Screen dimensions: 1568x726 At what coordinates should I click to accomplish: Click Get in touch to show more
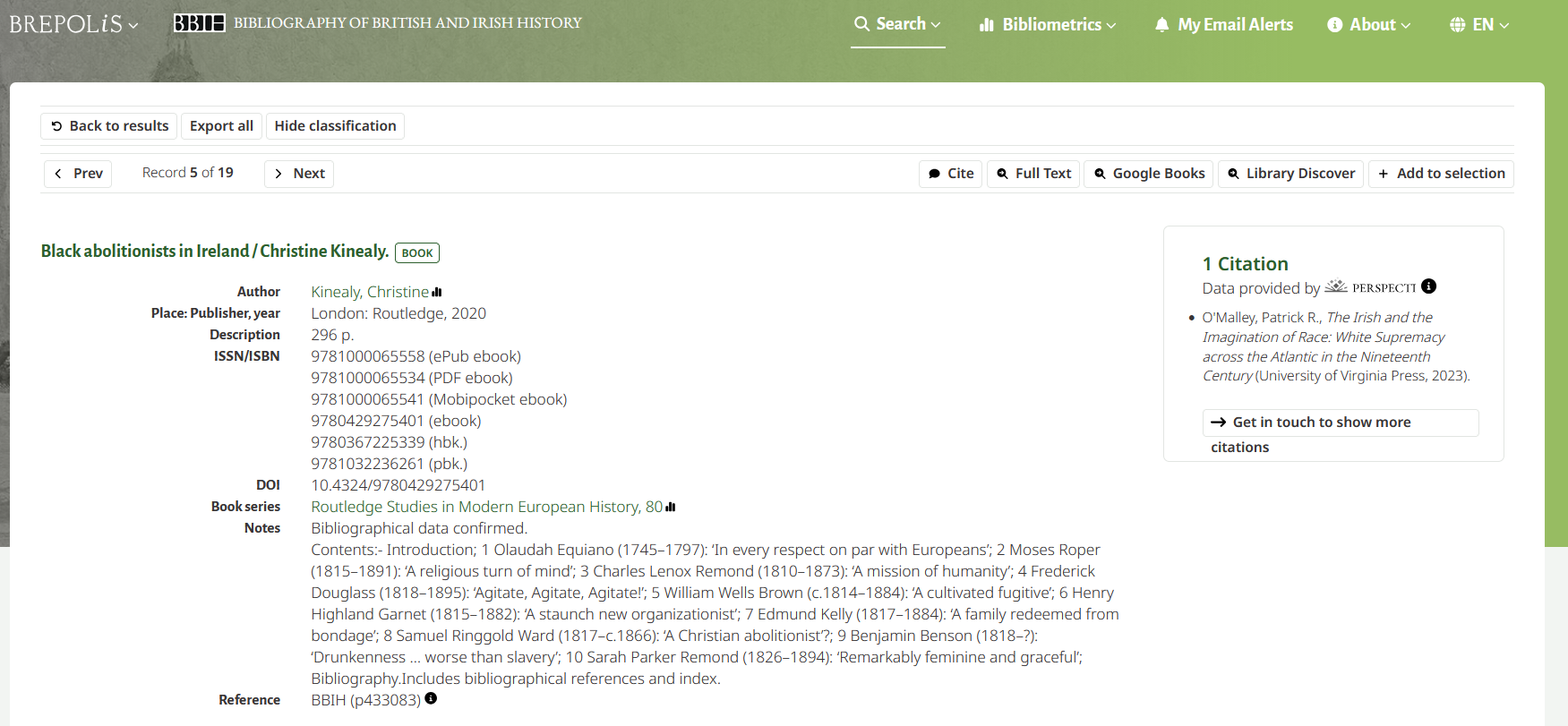(1321, 423)
